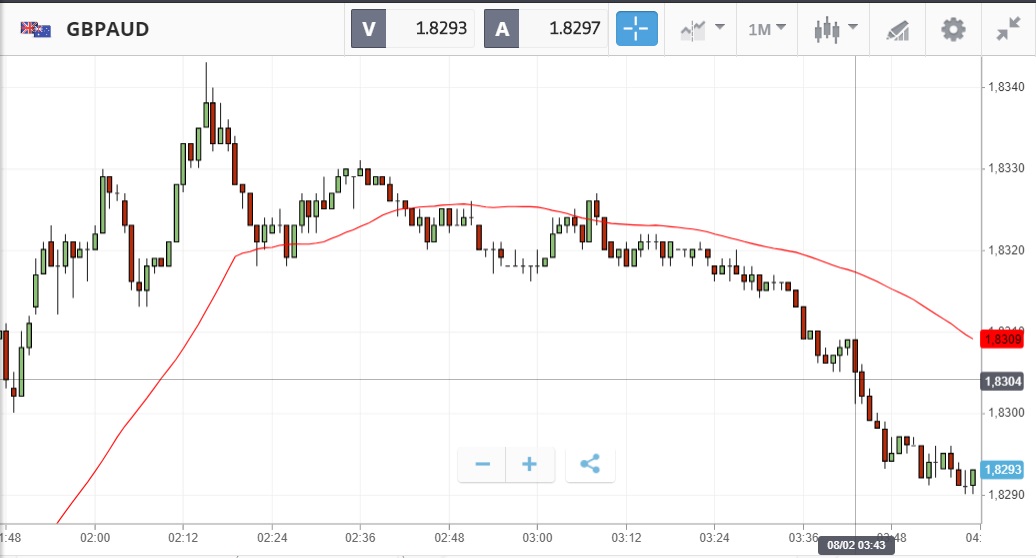Image resolution: width=1036 pixels, height=558 pixels.
Task: Click the GBPAUD symbol title
Action: 108,29
